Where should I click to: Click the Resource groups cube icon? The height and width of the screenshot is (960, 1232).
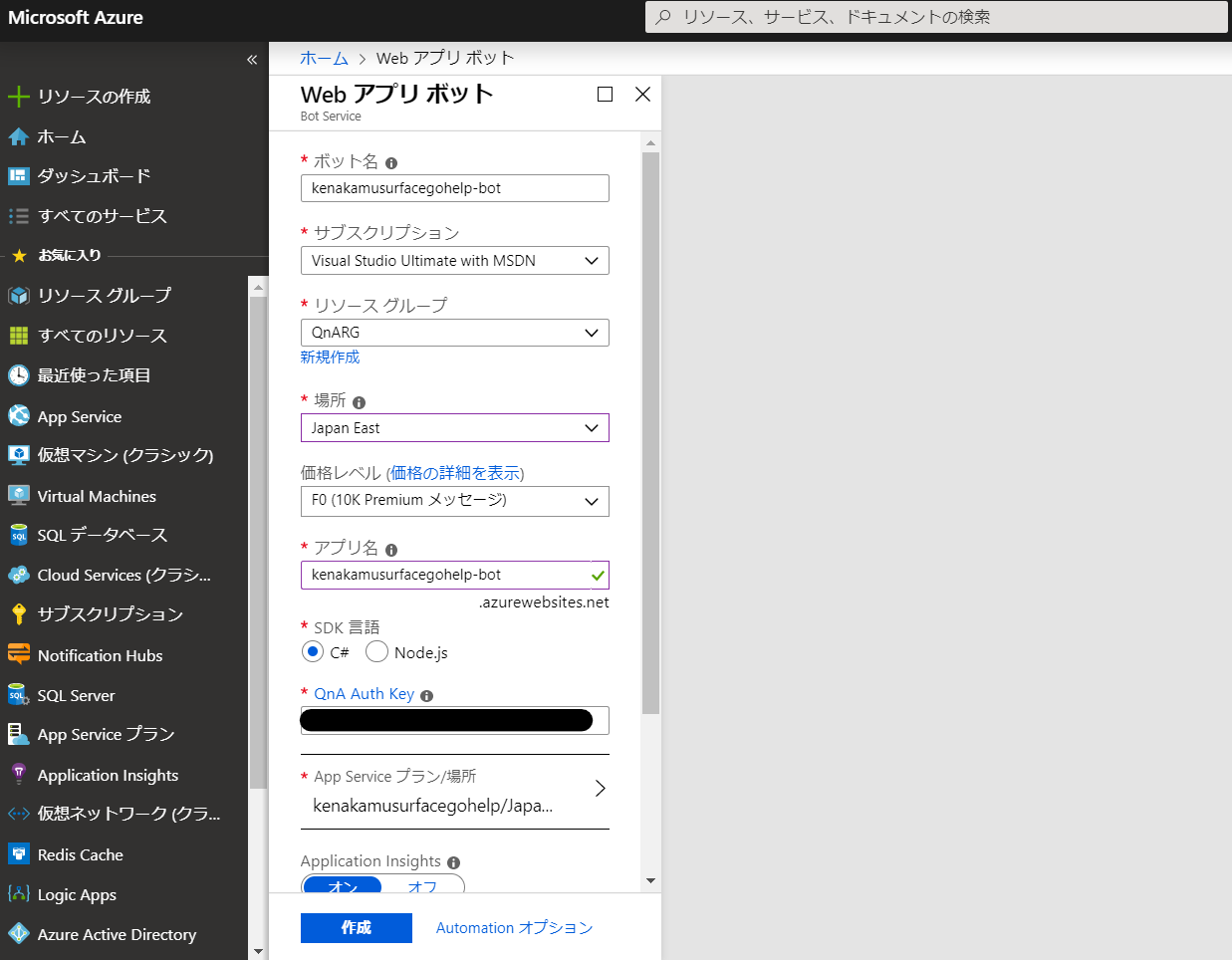(x=18, y=296)
